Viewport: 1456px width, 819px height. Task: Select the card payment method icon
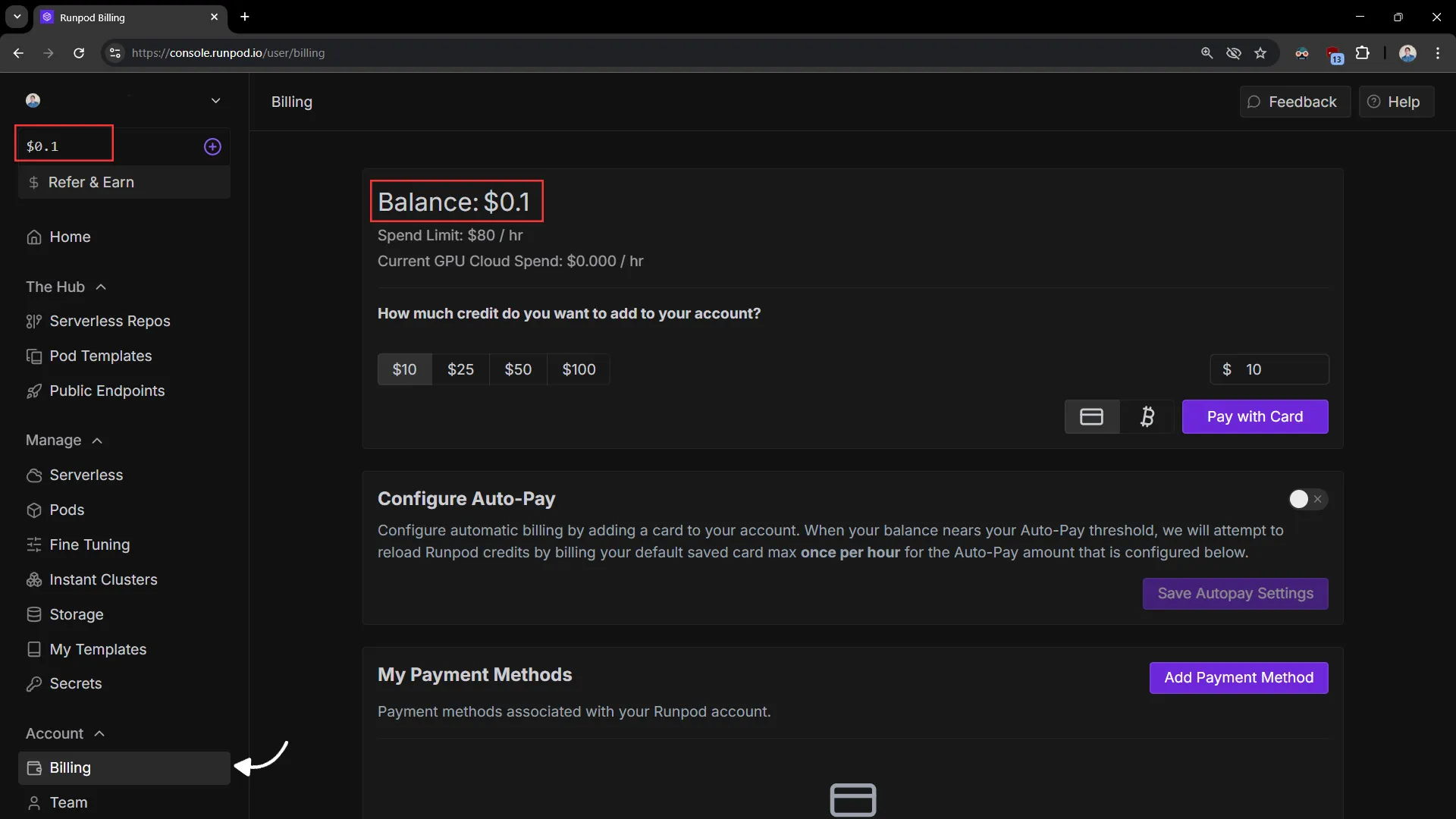(x=1091, y=416)
